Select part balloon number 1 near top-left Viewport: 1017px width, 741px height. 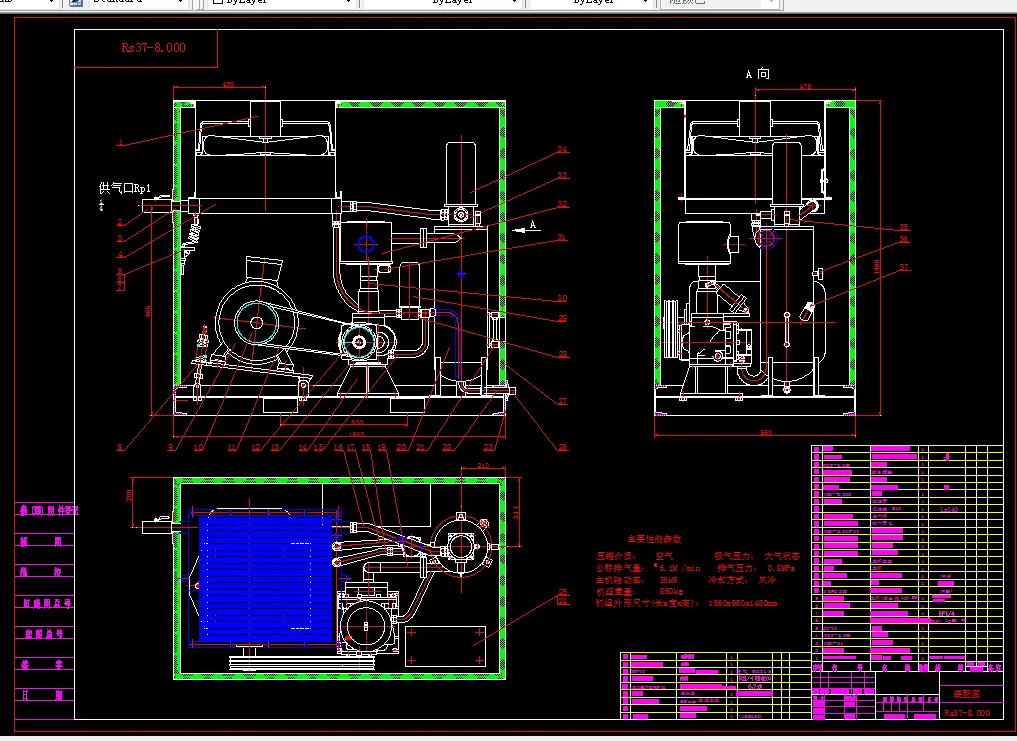click(x=121, y=143)
